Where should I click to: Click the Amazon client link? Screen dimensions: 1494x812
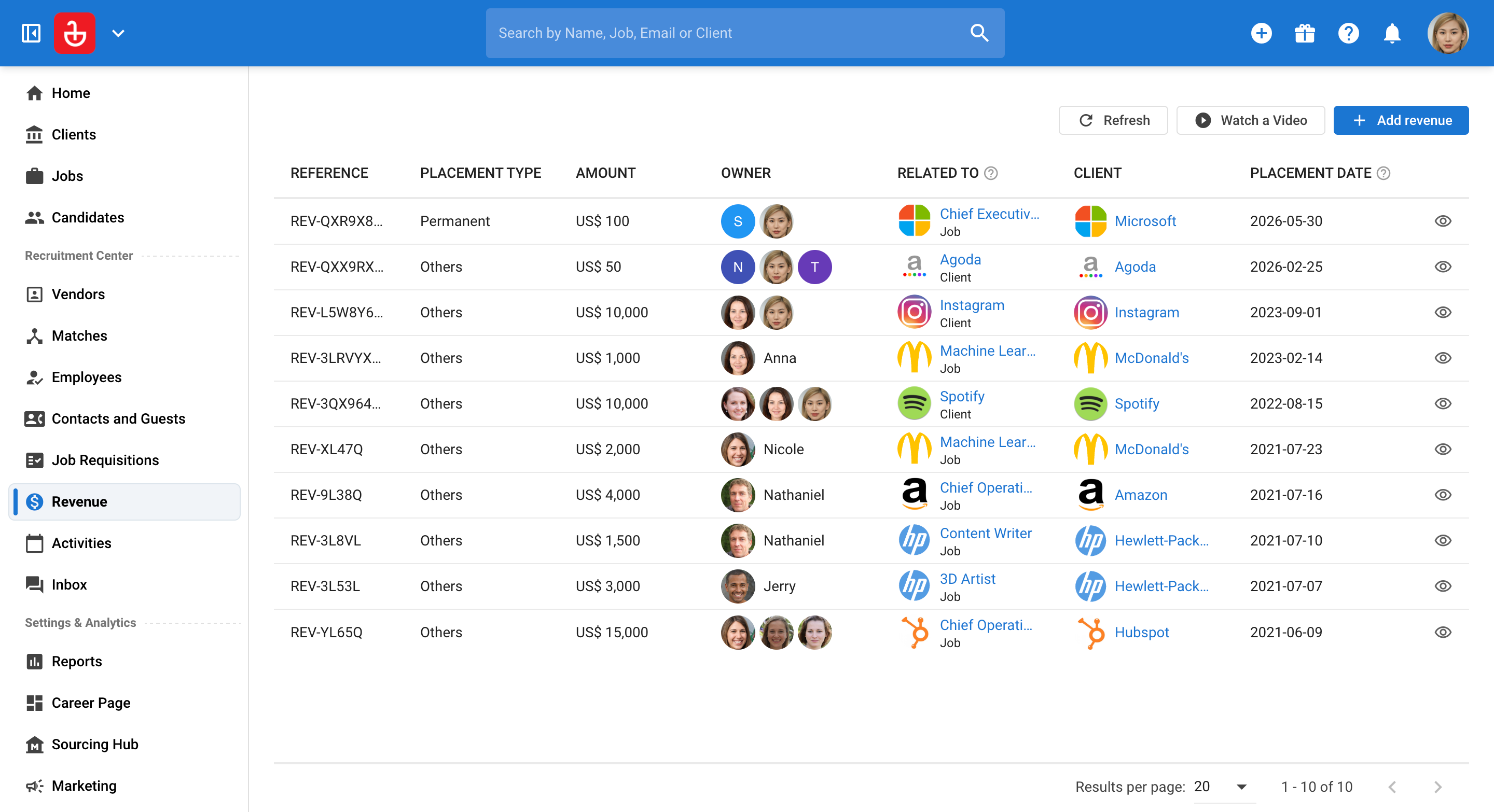[1141, 495]
